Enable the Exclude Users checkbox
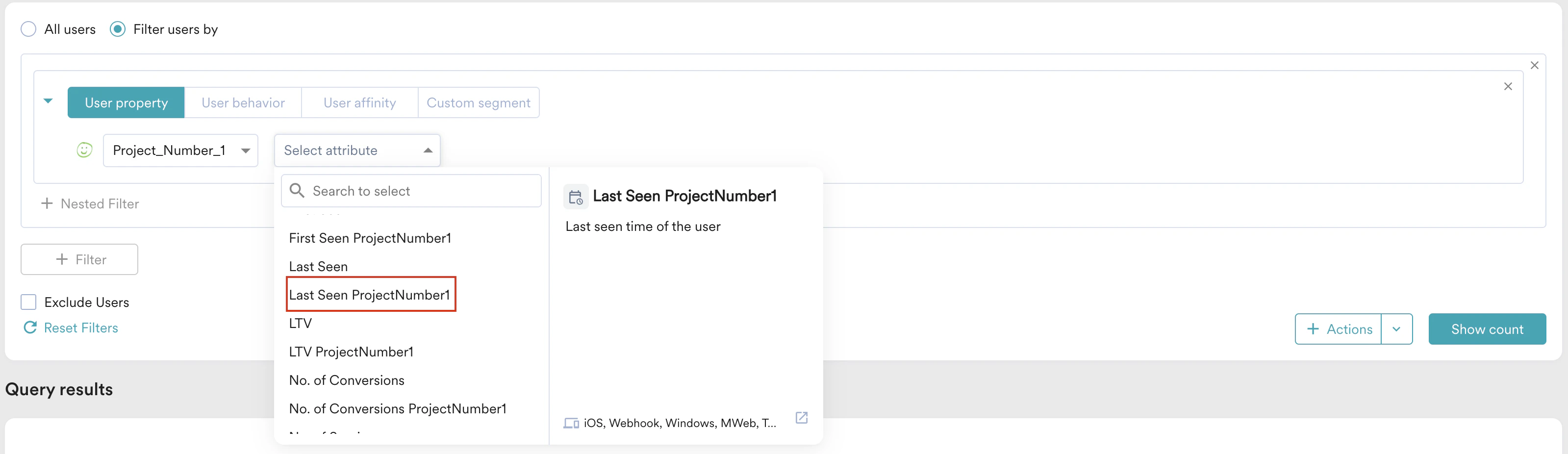The height and width of the screenshot is (454, 1568). (28, 301)
